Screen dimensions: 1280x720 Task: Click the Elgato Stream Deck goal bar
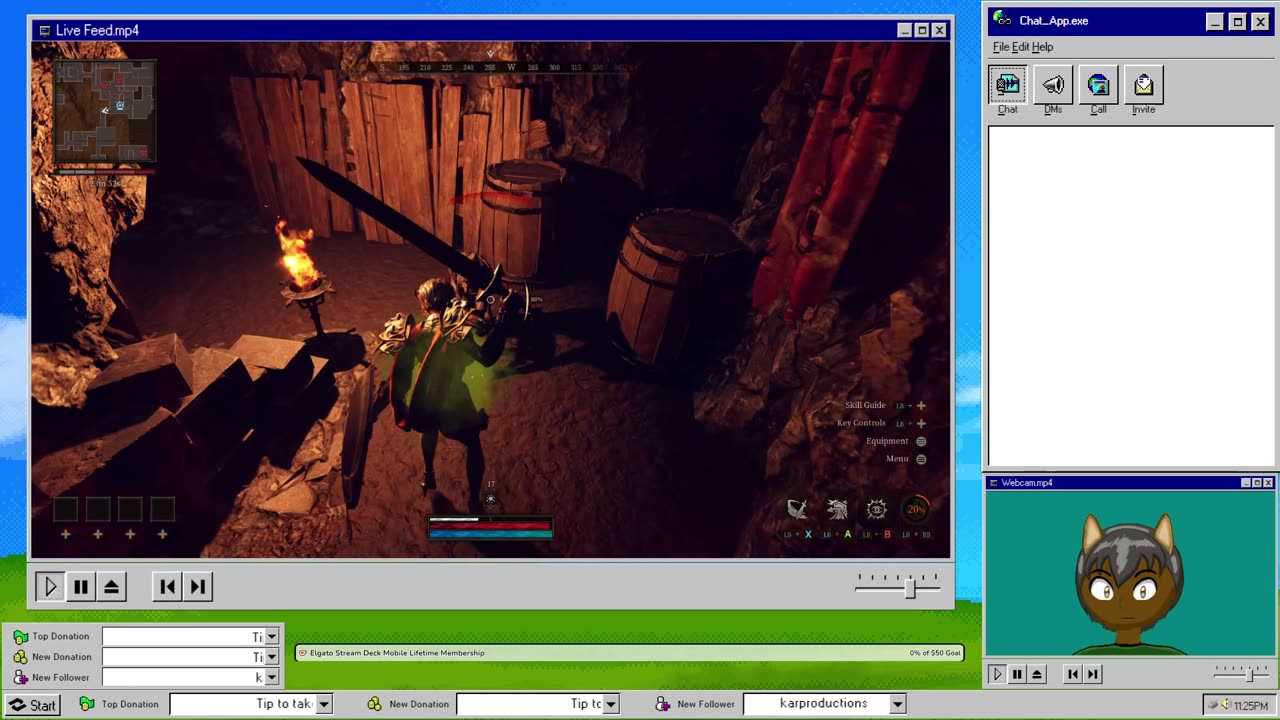click(x=630, y=653)
